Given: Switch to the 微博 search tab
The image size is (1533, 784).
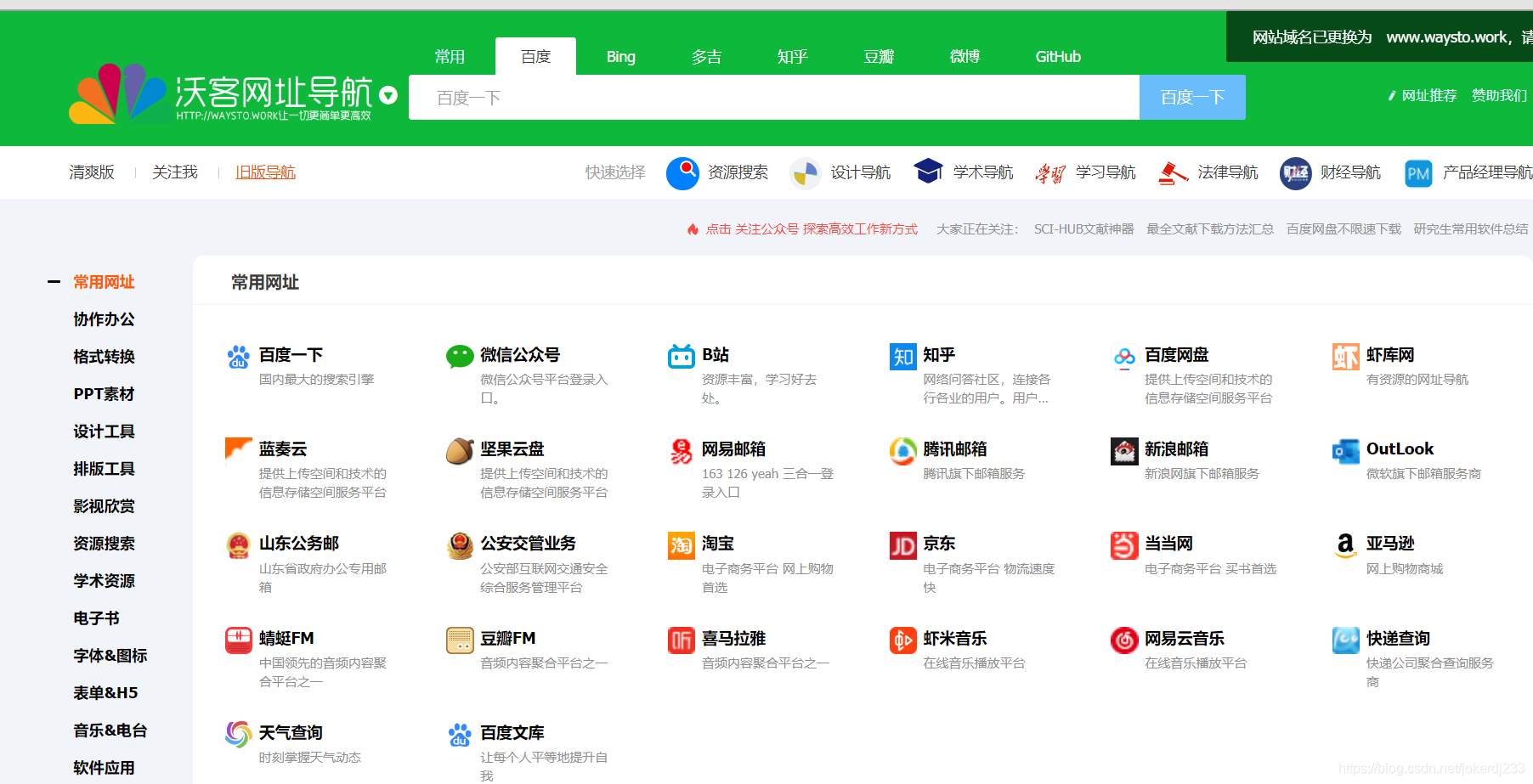Looking at the screenshot, I should pos(964,57).
